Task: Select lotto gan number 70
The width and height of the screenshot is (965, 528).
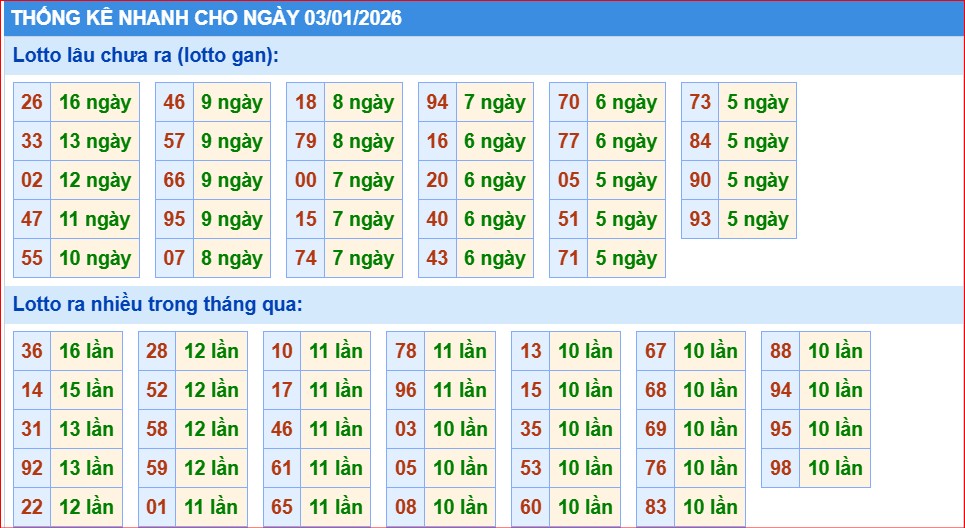Action: [x=569, y=102]
